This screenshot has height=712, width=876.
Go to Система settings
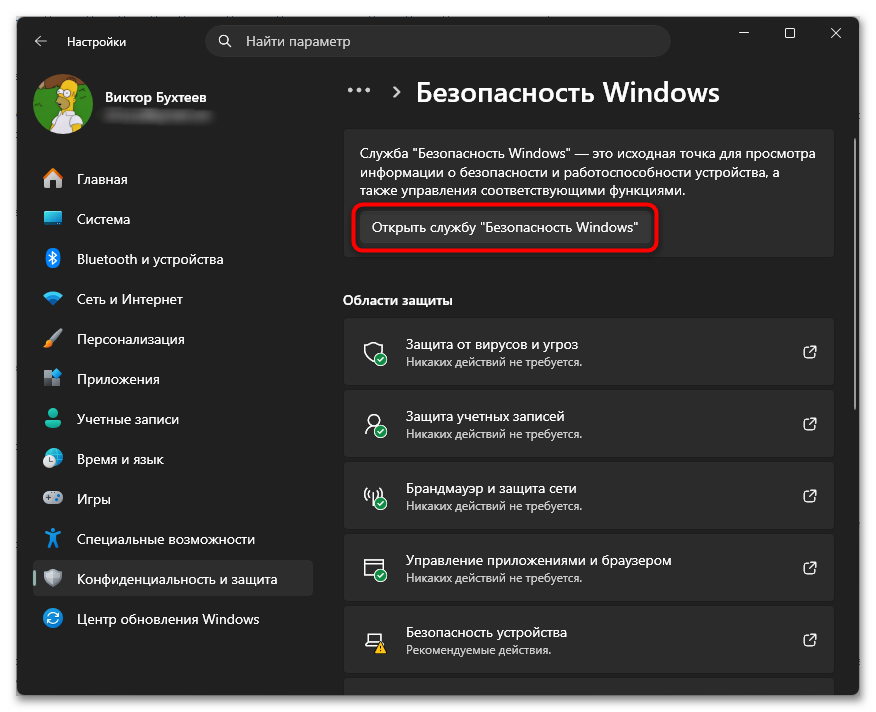(x=173, y=219)
